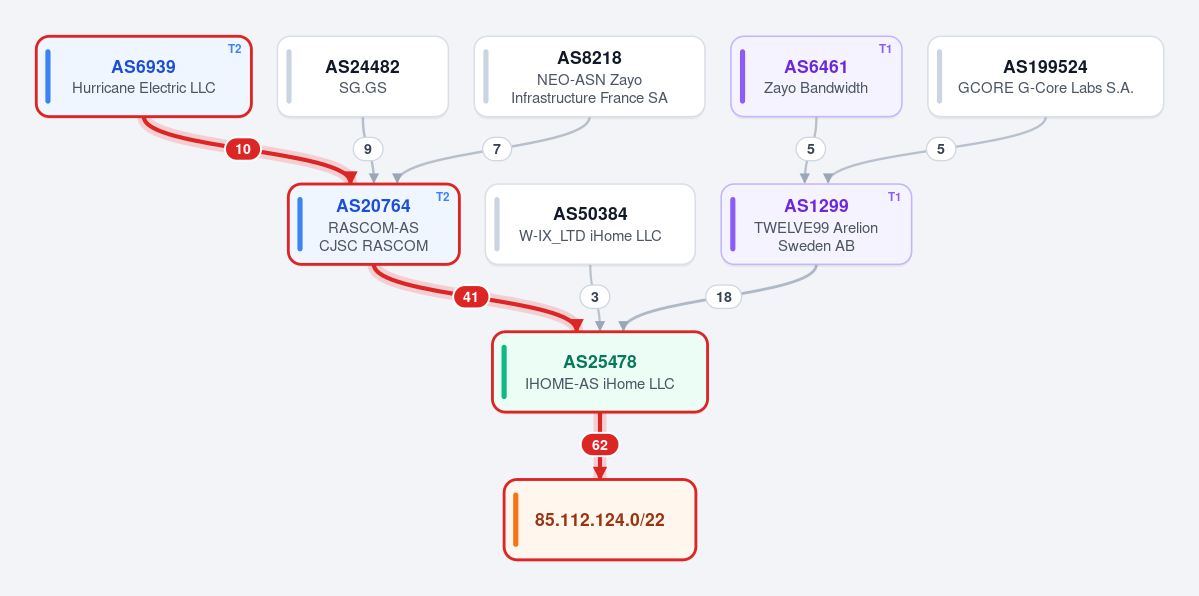Click the red edge label 10
This screenshot has height=596, width=1199.
[x=242, y=149]
